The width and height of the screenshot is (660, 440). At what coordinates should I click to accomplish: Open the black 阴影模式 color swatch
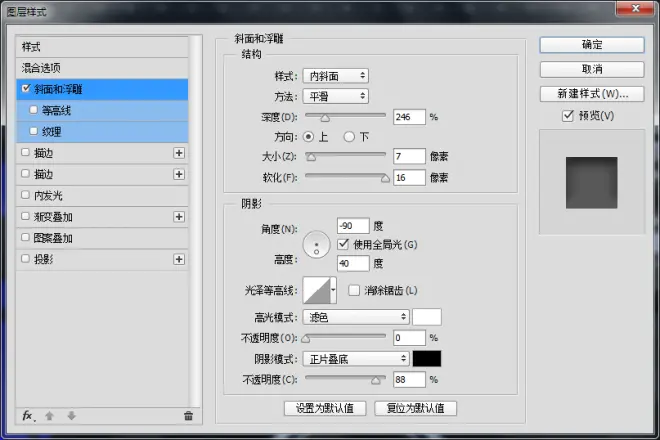427,359
